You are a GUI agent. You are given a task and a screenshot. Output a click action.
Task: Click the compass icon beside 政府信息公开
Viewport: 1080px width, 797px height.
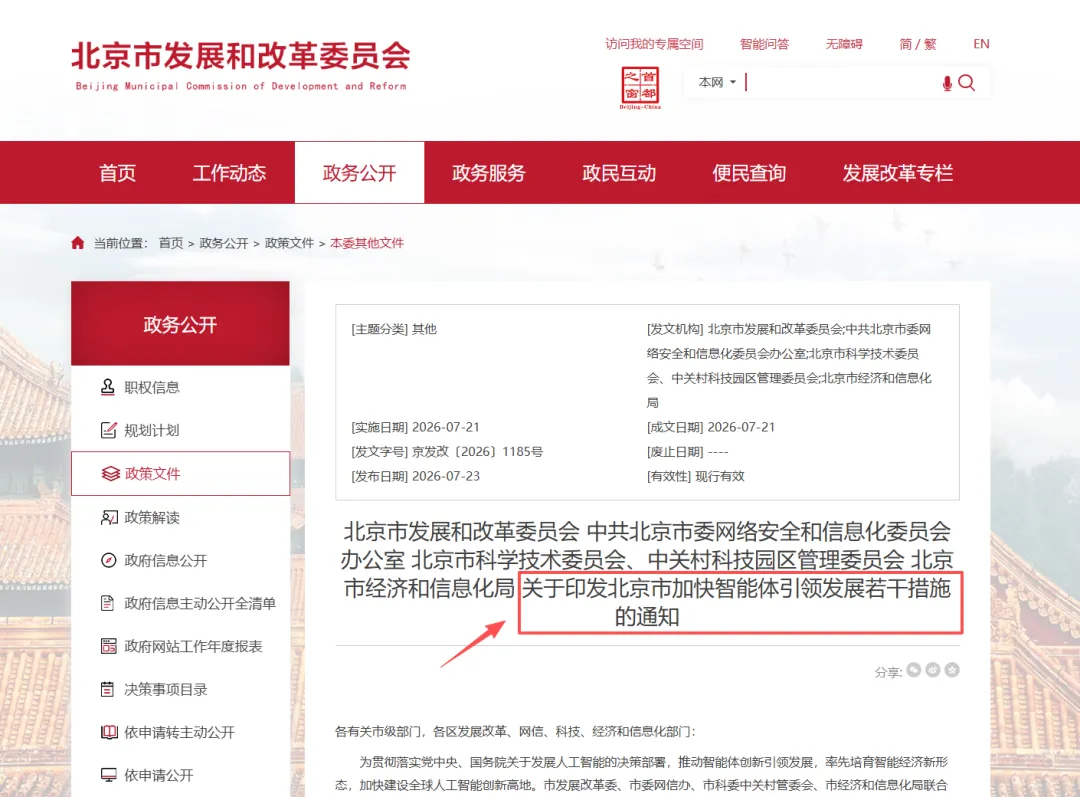(x=109, y=560)
